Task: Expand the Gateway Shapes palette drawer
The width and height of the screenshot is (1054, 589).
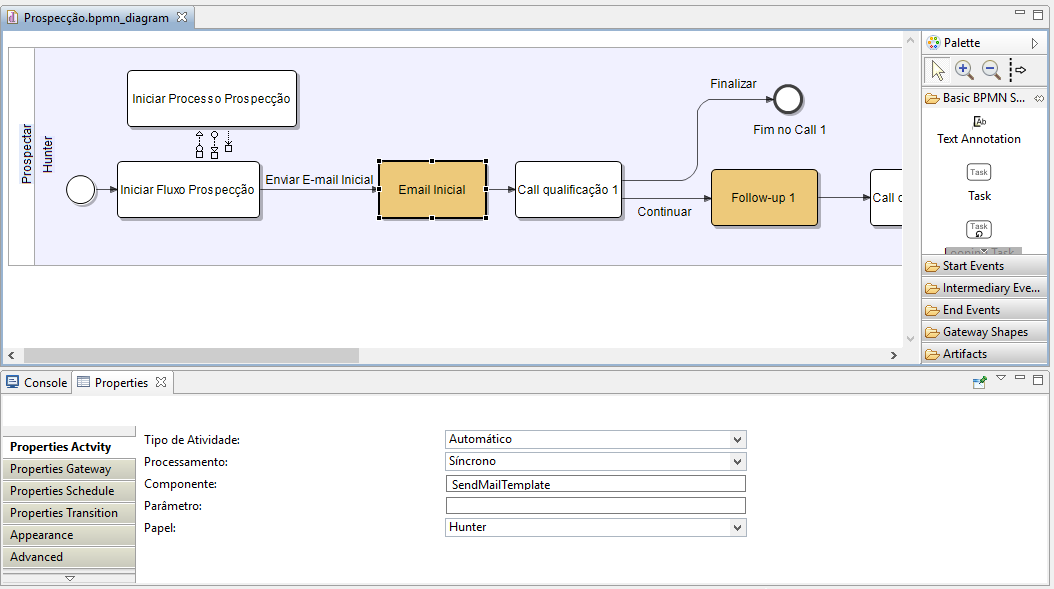Action: [x=984, y=332]
